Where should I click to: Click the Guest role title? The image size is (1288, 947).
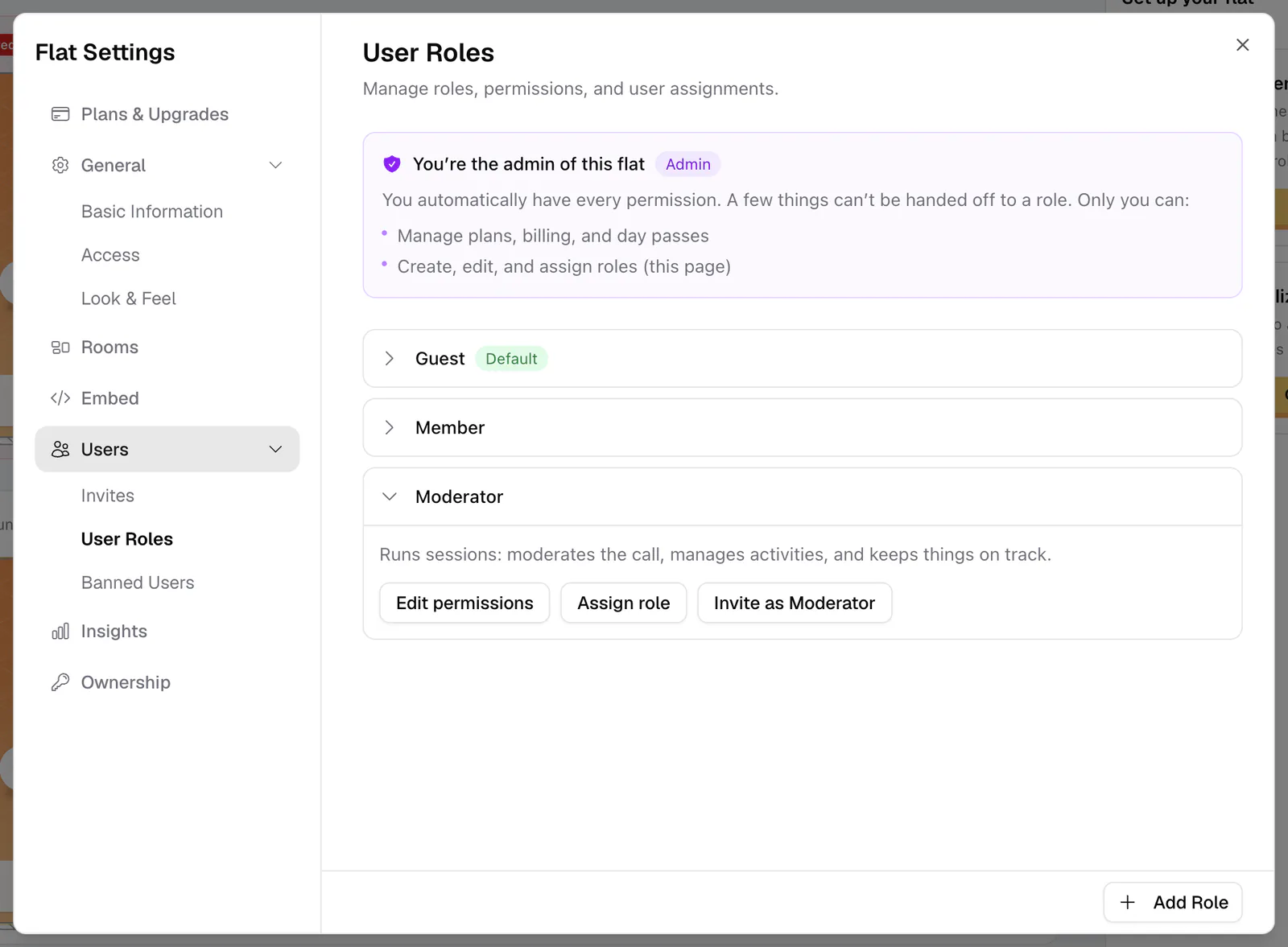coord(440,358)
